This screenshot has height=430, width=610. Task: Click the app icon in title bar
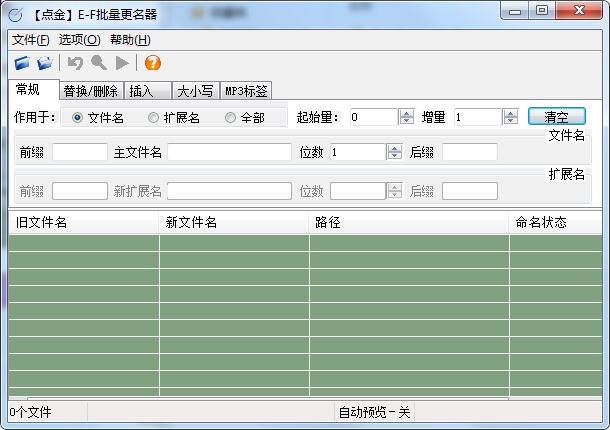pos(15,13)
